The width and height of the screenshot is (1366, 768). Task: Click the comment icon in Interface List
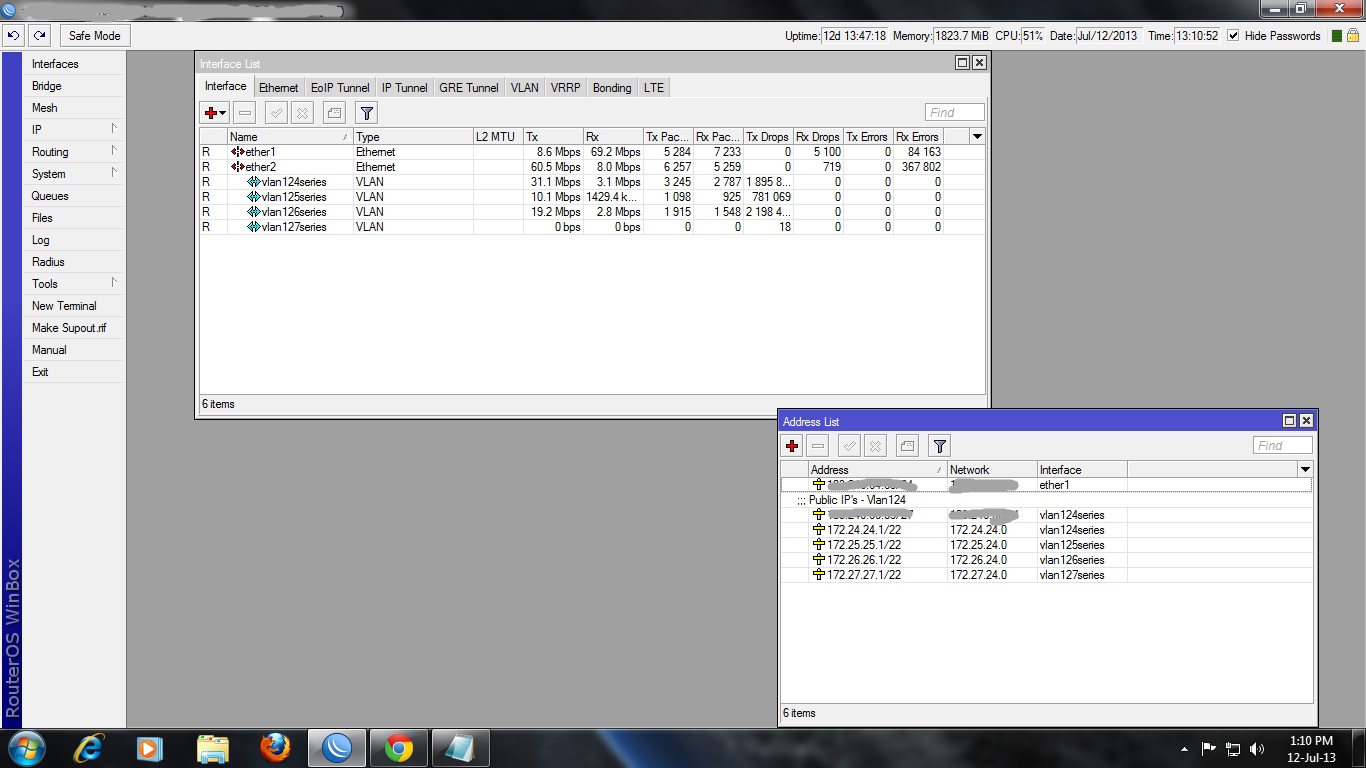334,113
